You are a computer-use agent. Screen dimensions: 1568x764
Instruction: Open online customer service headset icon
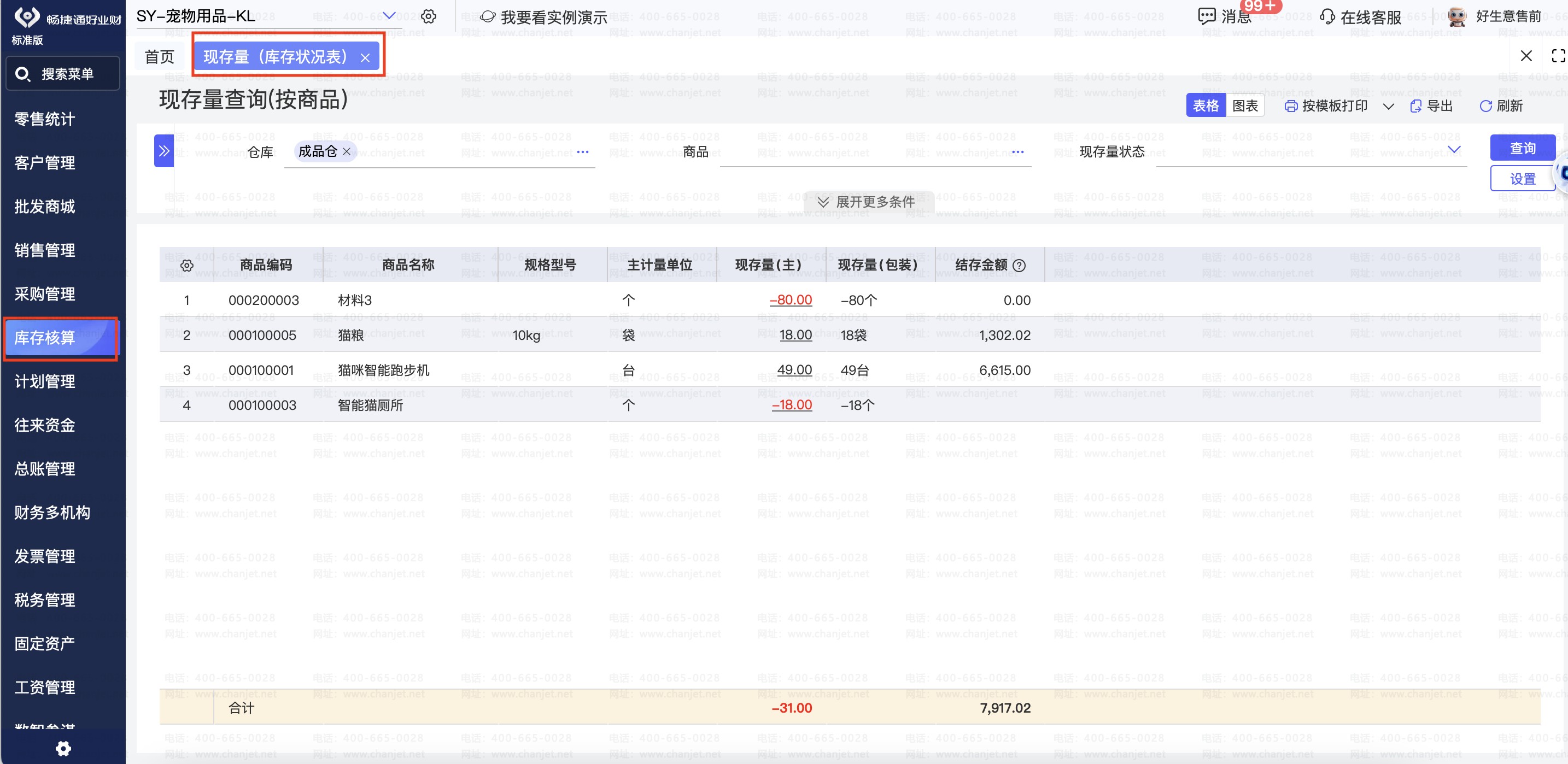click(1327, 16)
